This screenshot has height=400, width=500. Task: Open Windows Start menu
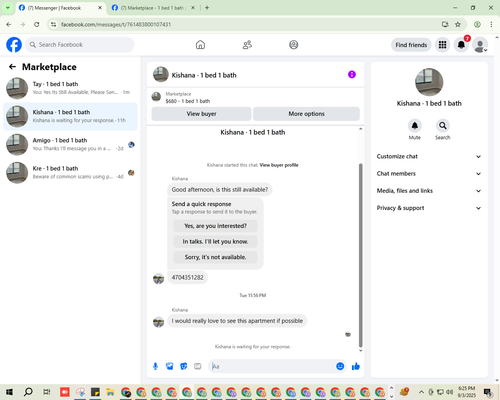coord(9,392)
